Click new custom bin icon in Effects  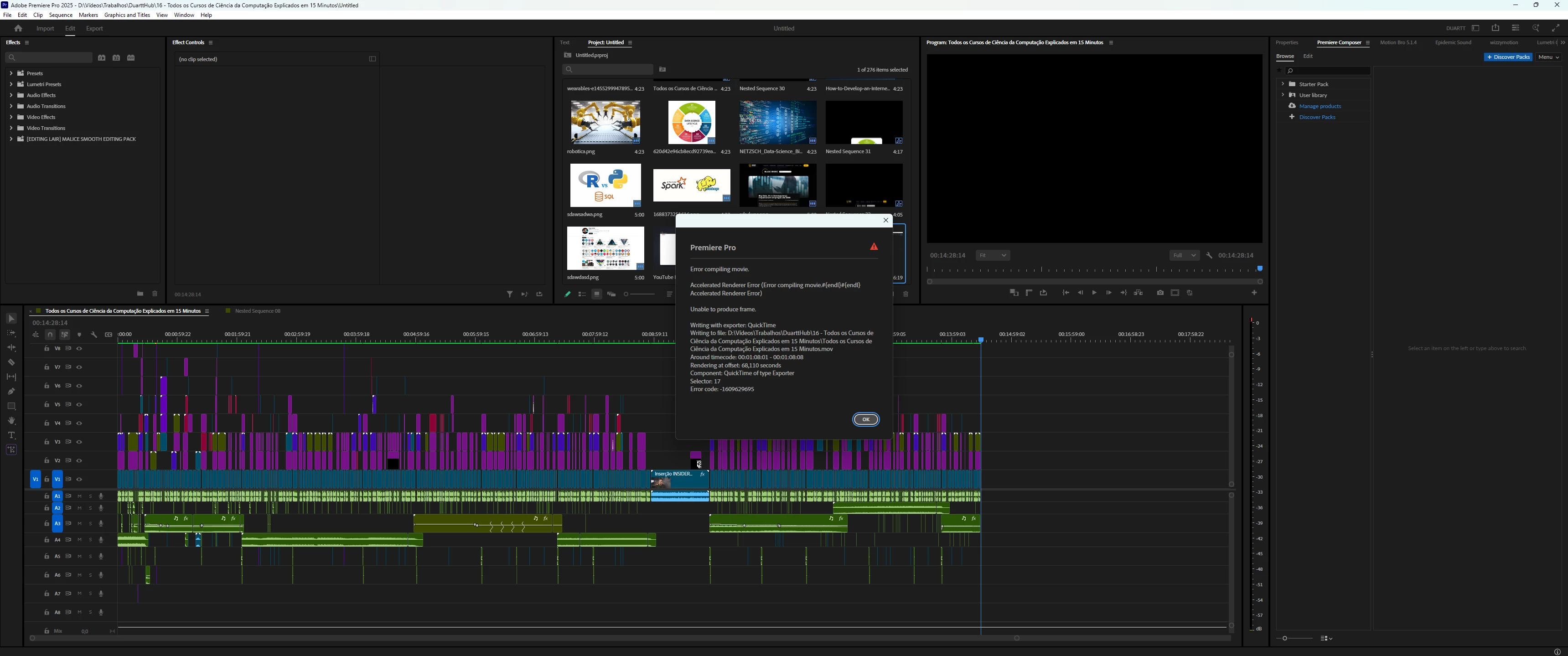pos(140,293)
